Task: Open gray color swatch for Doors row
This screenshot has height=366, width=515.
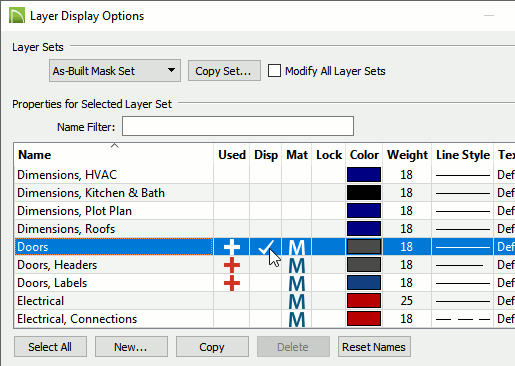Action: point(364,247)
